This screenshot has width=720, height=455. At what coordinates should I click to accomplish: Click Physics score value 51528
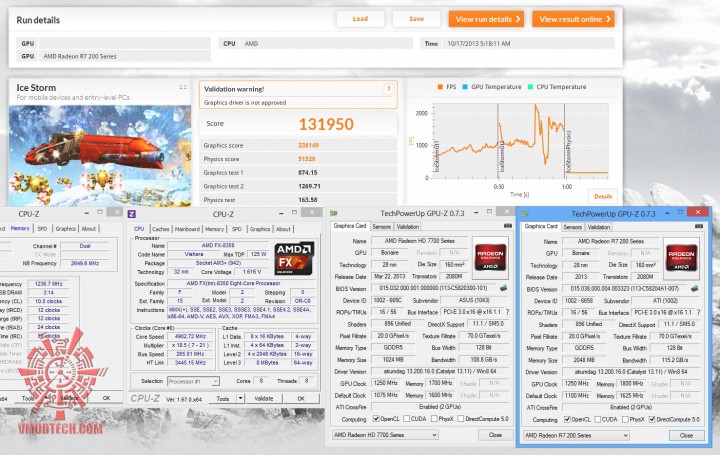306,159
